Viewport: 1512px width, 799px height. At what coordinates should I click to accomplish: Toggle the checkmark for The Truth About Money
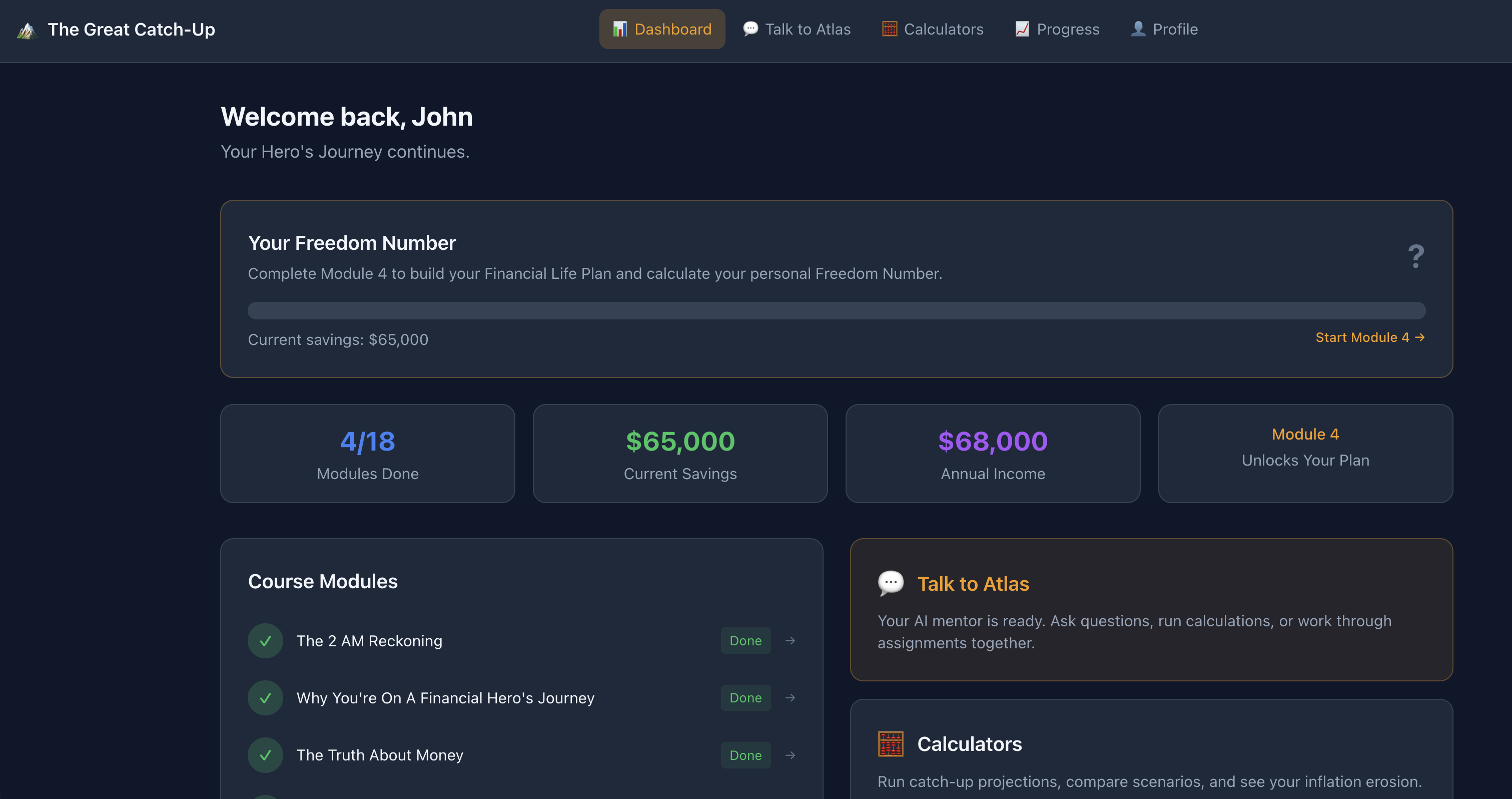click(x=265, y=755)
